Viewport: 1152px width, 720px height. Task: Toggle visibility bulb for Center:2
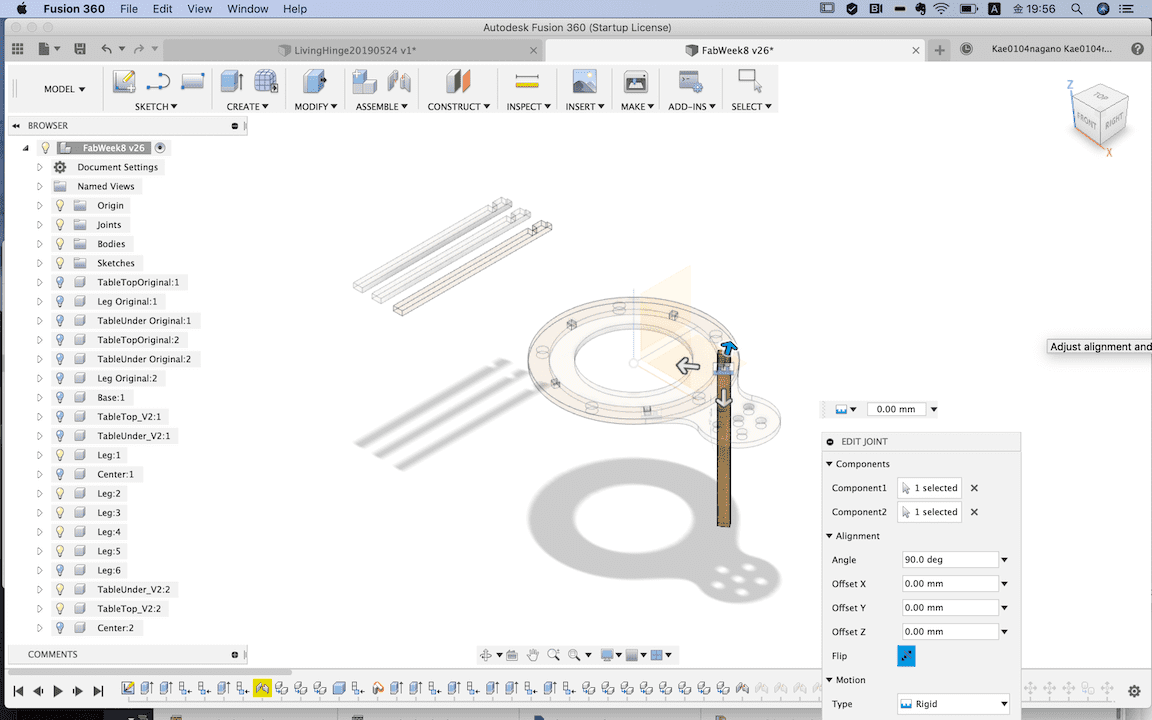coord(60,627)
